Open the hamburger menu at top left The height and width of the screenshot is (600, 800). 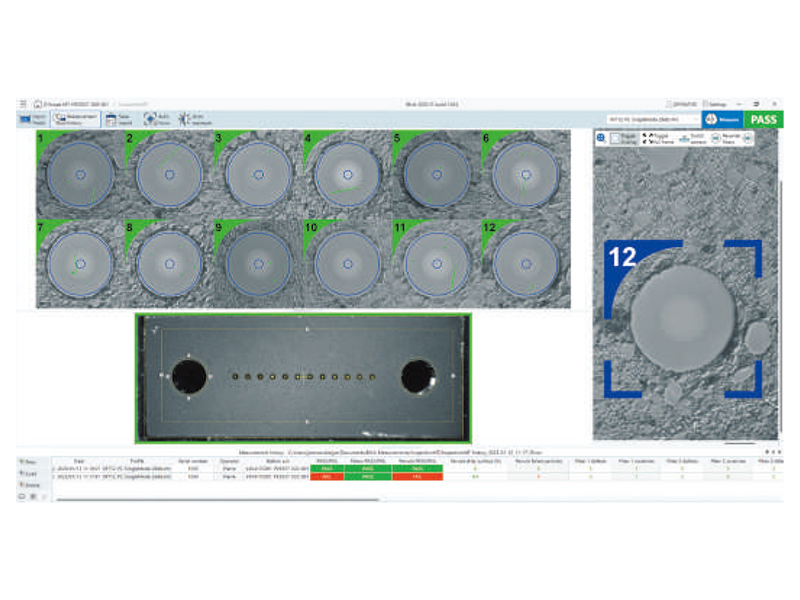point(23,104)
